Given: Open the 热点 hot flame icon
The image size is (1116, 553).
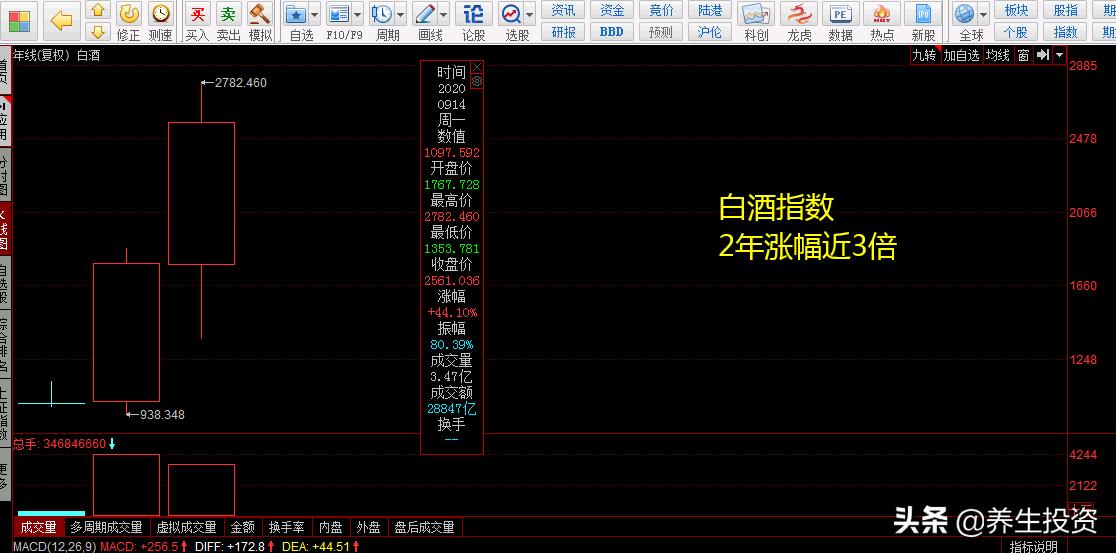Looking at the screenshot, I should (x=882, y=14).
